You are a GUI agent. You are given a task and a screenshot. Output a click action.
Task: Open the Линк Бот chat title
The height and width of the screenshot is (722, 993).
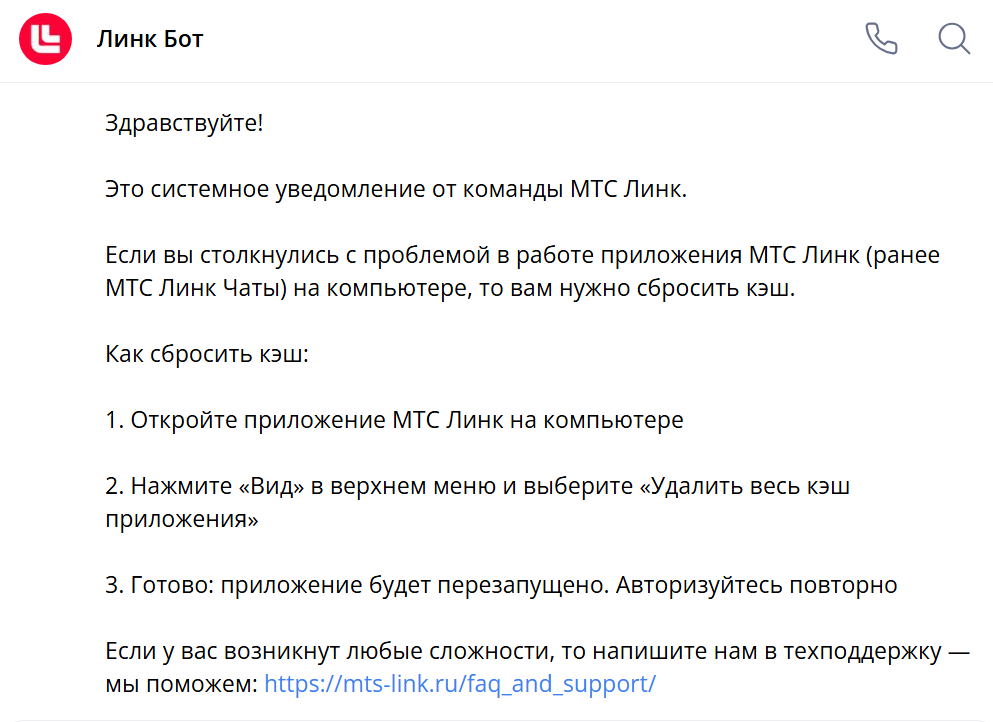pyautogui.click(x=150, y=40)
